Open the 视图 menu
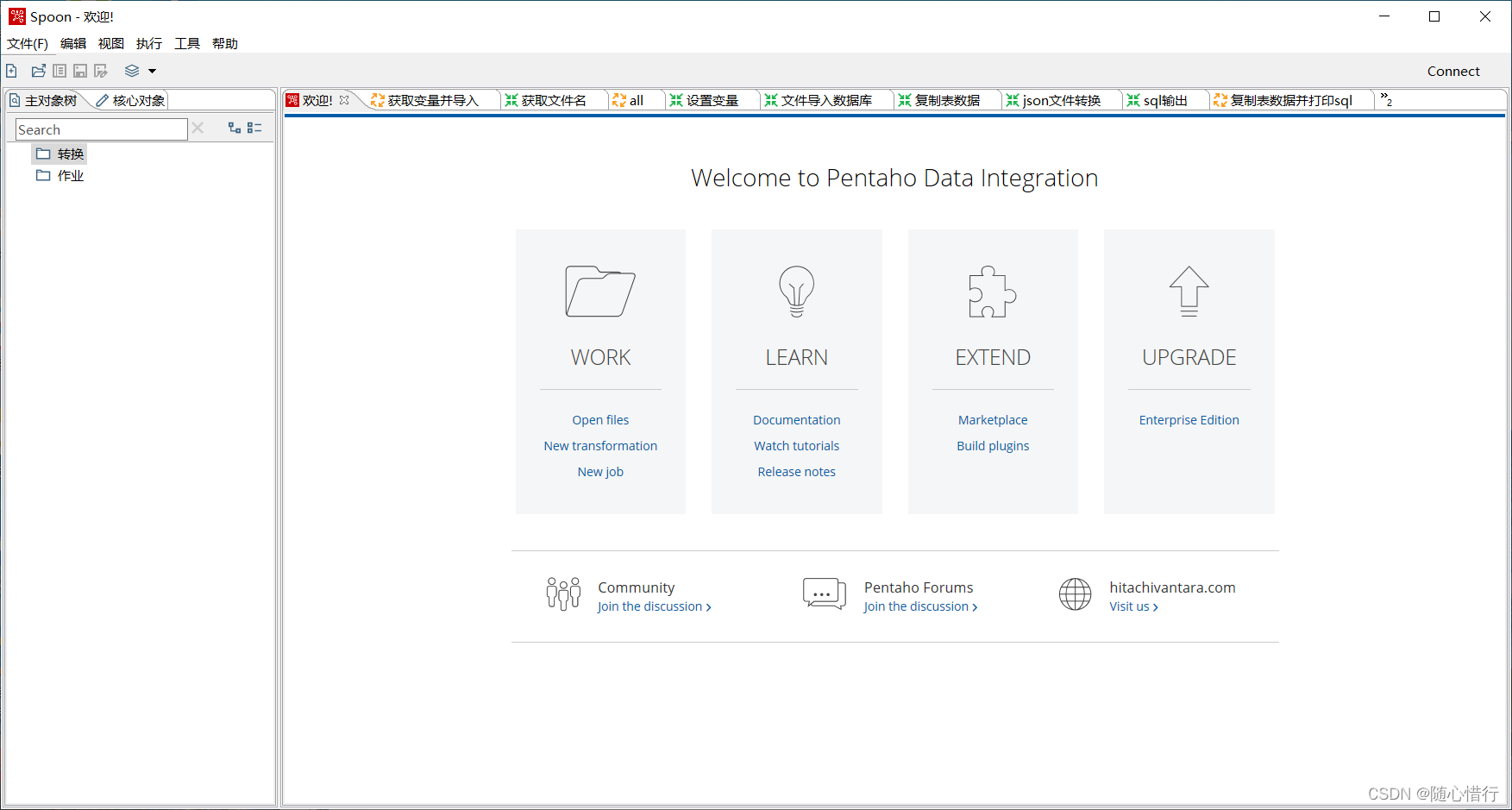The image size is (1512, 810). (111, 43)
